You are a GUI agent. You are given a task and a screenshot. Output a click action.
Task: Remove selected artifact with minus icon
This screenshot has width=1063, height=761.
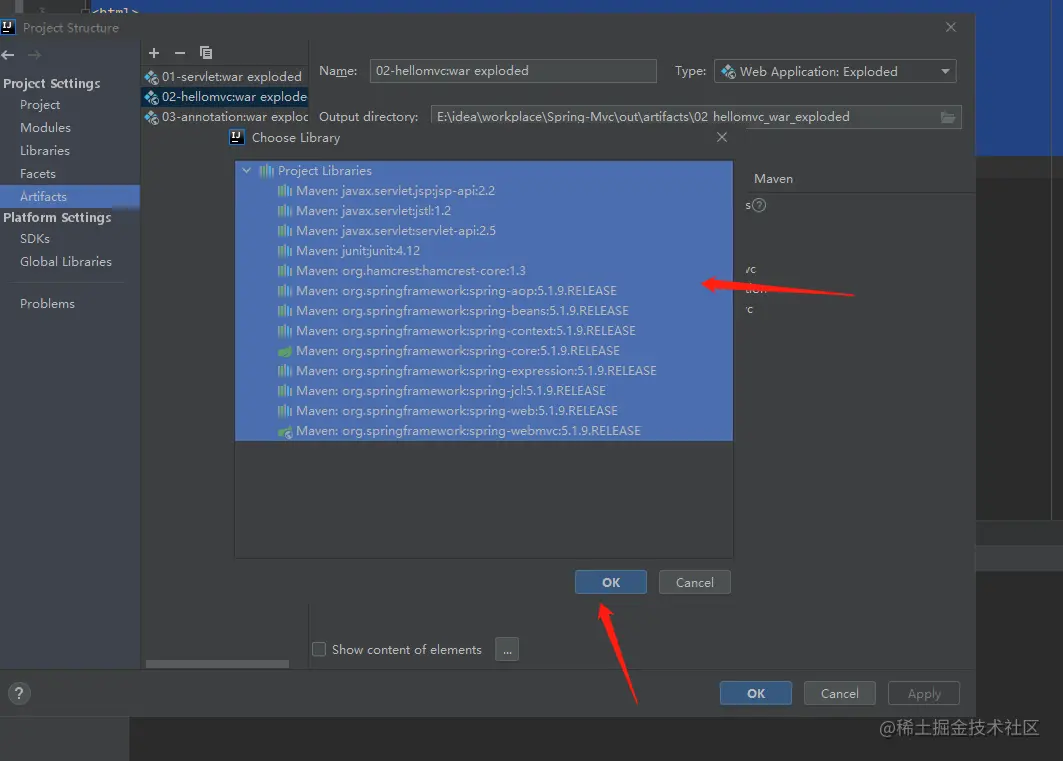point(180,53)
